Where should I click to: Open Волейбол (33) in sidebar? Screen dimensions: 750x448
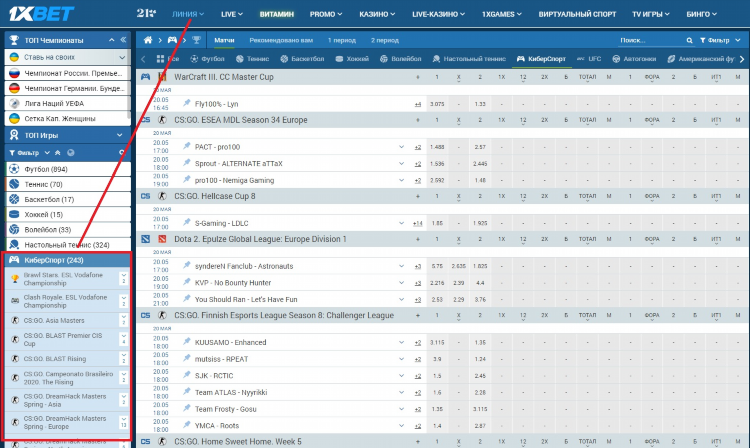[x=68, y=229]
